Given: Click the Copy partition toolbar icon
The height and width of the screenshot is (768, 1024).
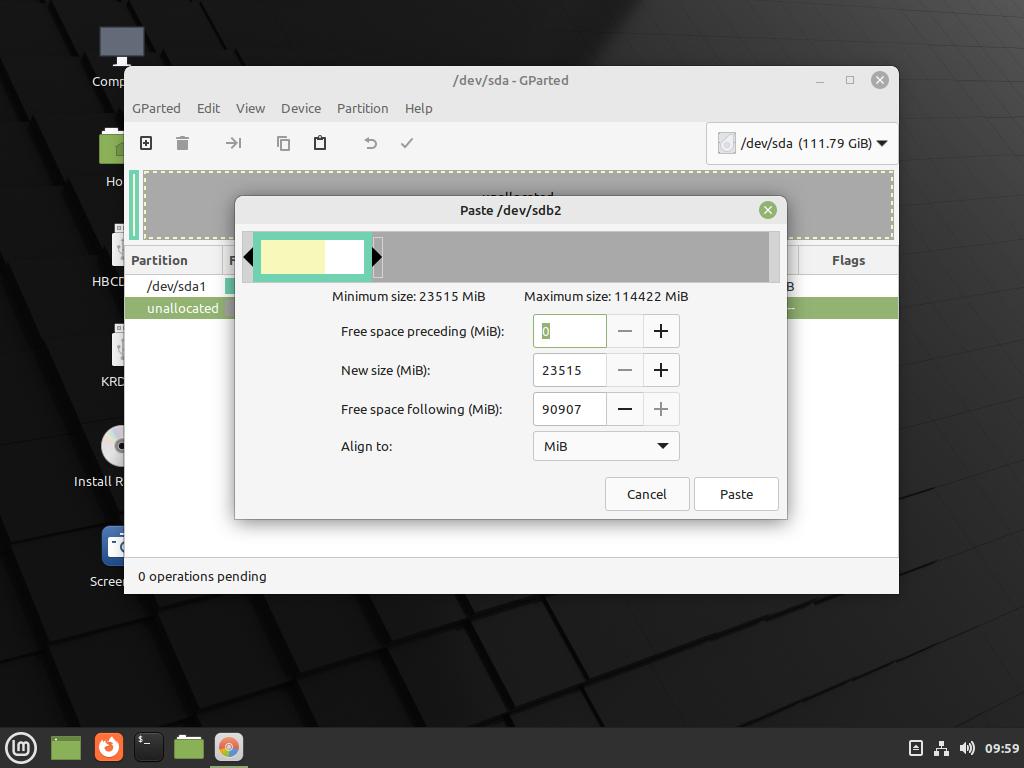Looking at the screenshot, I should click(283, 143).
